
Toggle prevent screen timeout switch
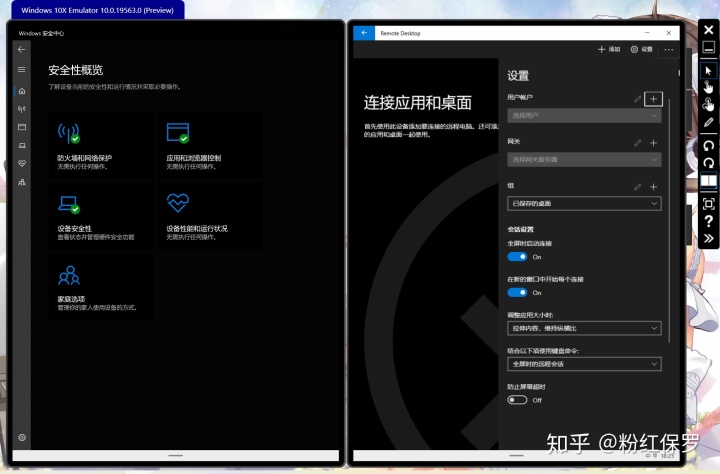coord(517,400)
